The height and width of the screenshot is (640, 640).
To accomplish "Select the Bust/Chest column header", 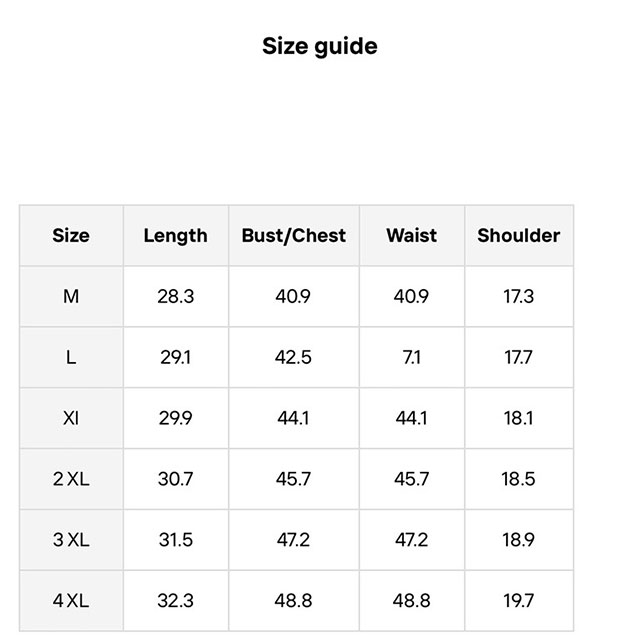I will [x=293, y=236].
